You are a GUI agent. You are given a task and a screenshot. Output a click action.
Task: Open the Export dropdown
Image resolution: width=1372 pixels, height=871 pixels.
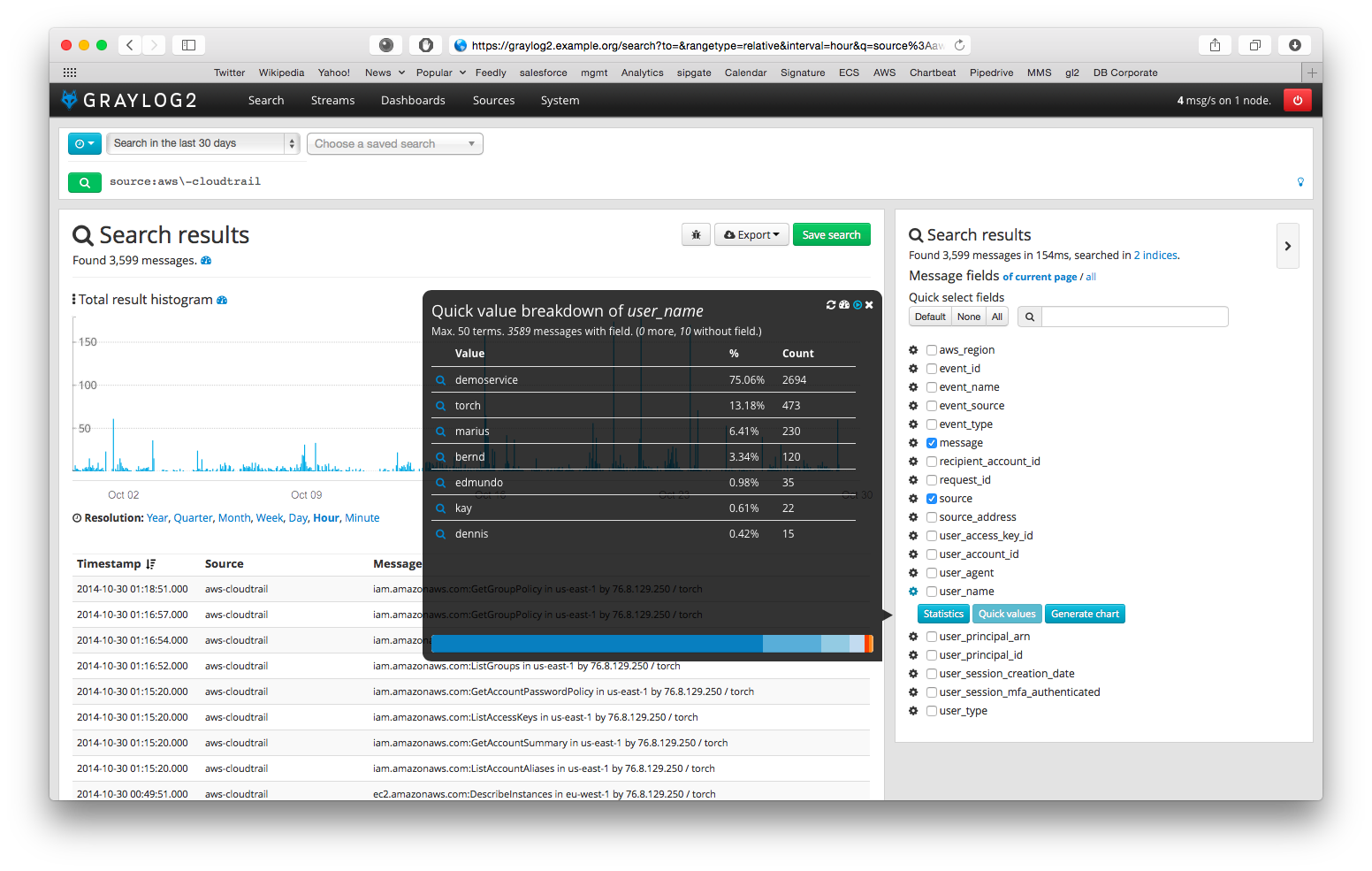coord(751,235)
